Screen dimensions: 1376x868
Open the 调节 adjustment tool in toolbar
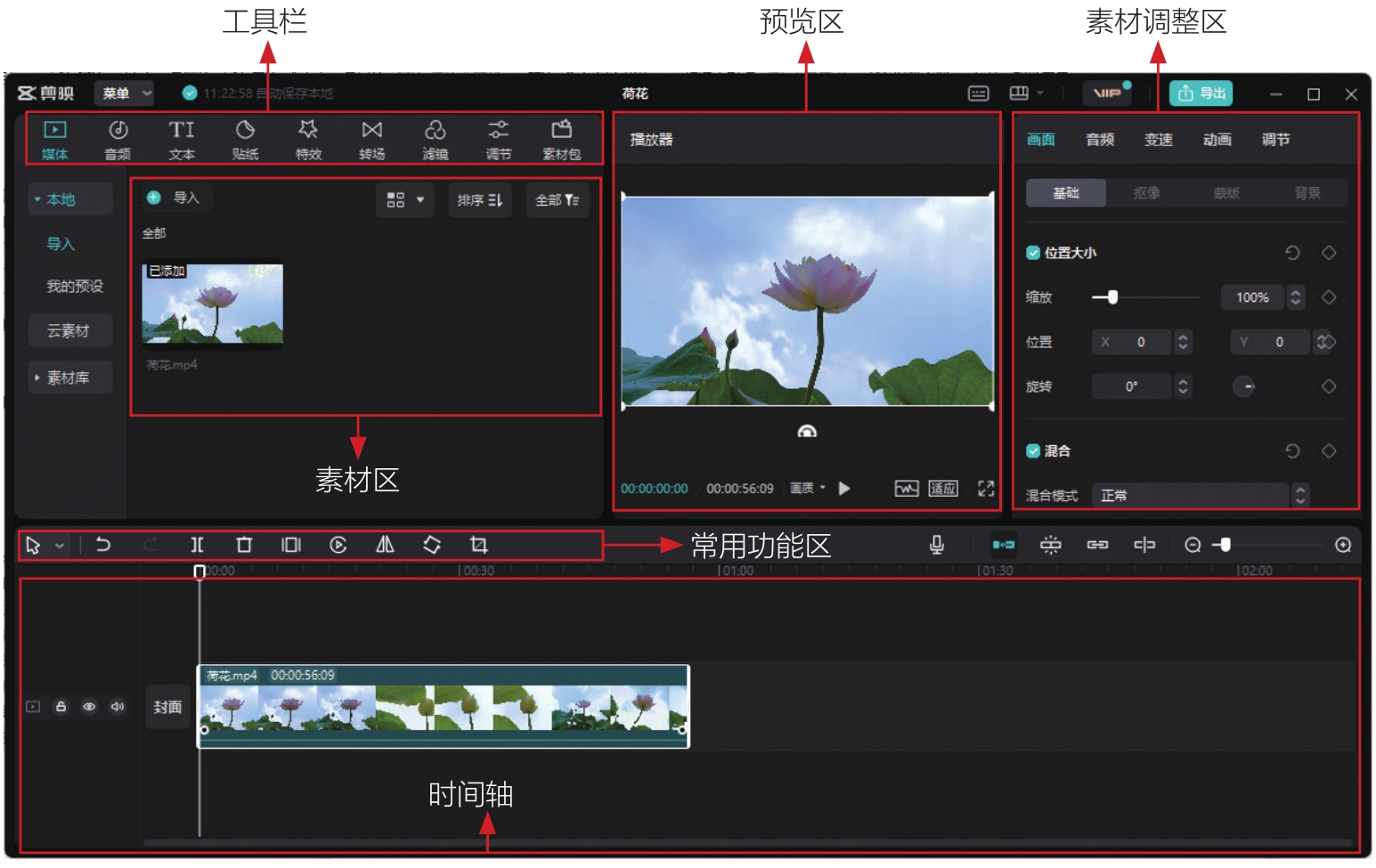498,140
